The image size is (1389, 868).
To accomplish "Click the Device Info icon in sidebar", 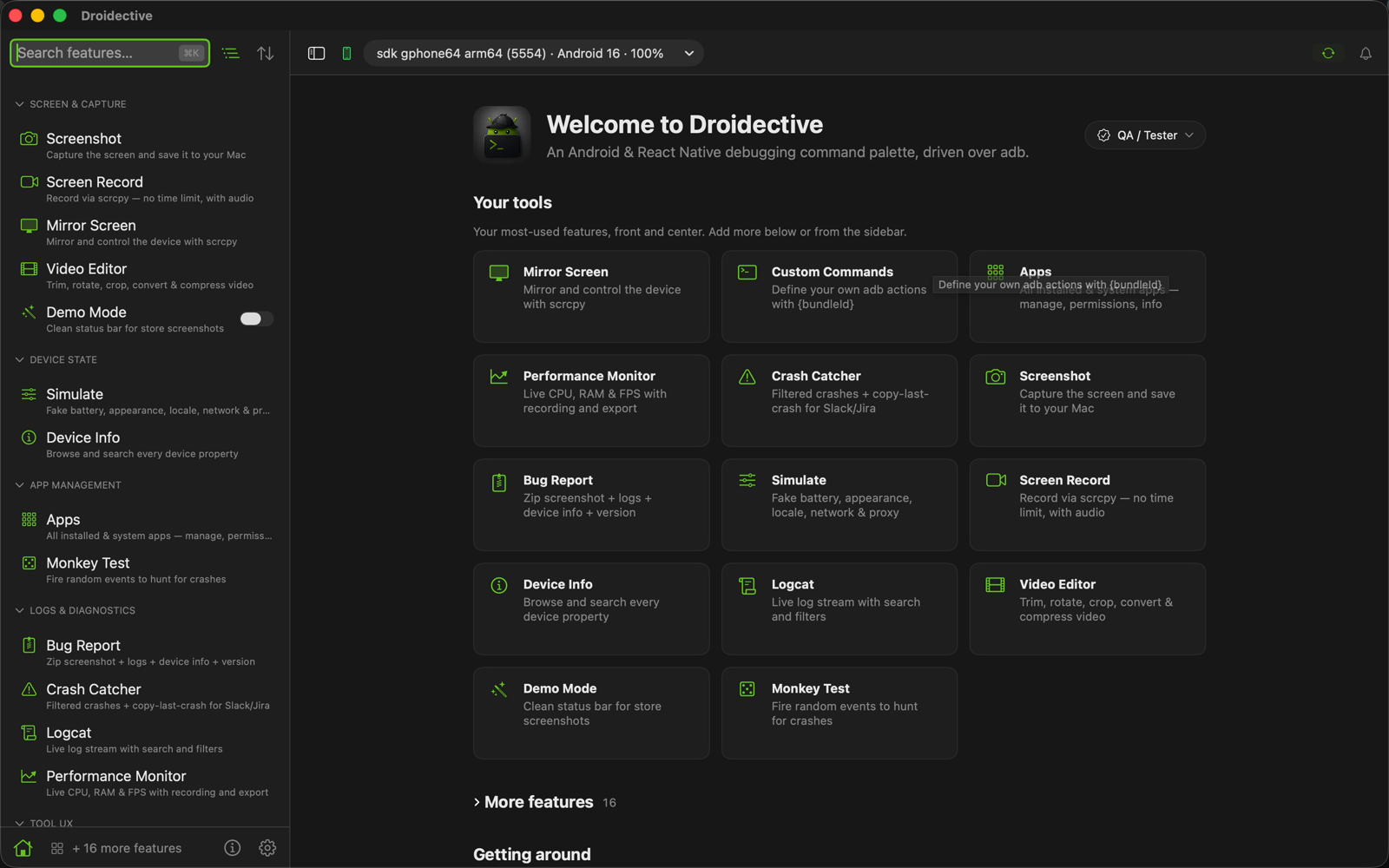I will (29, 437).
